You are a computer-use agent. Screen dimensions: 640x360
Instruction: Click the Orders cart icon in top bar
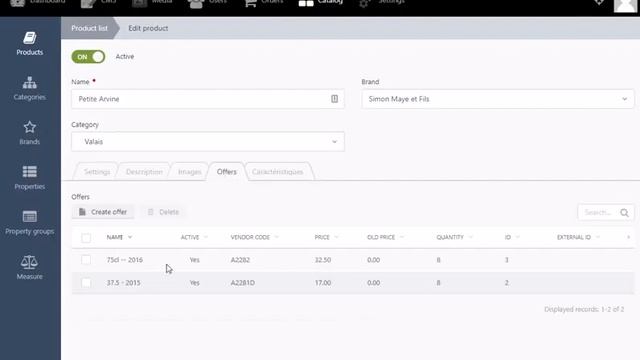(x=251, y=3)
